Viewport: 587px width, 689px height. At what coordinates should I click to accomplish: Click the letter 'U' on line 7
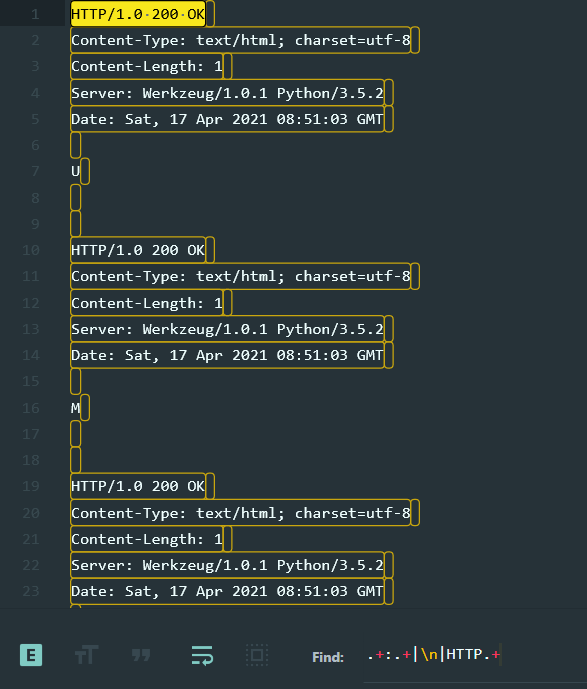click(75, 171)
